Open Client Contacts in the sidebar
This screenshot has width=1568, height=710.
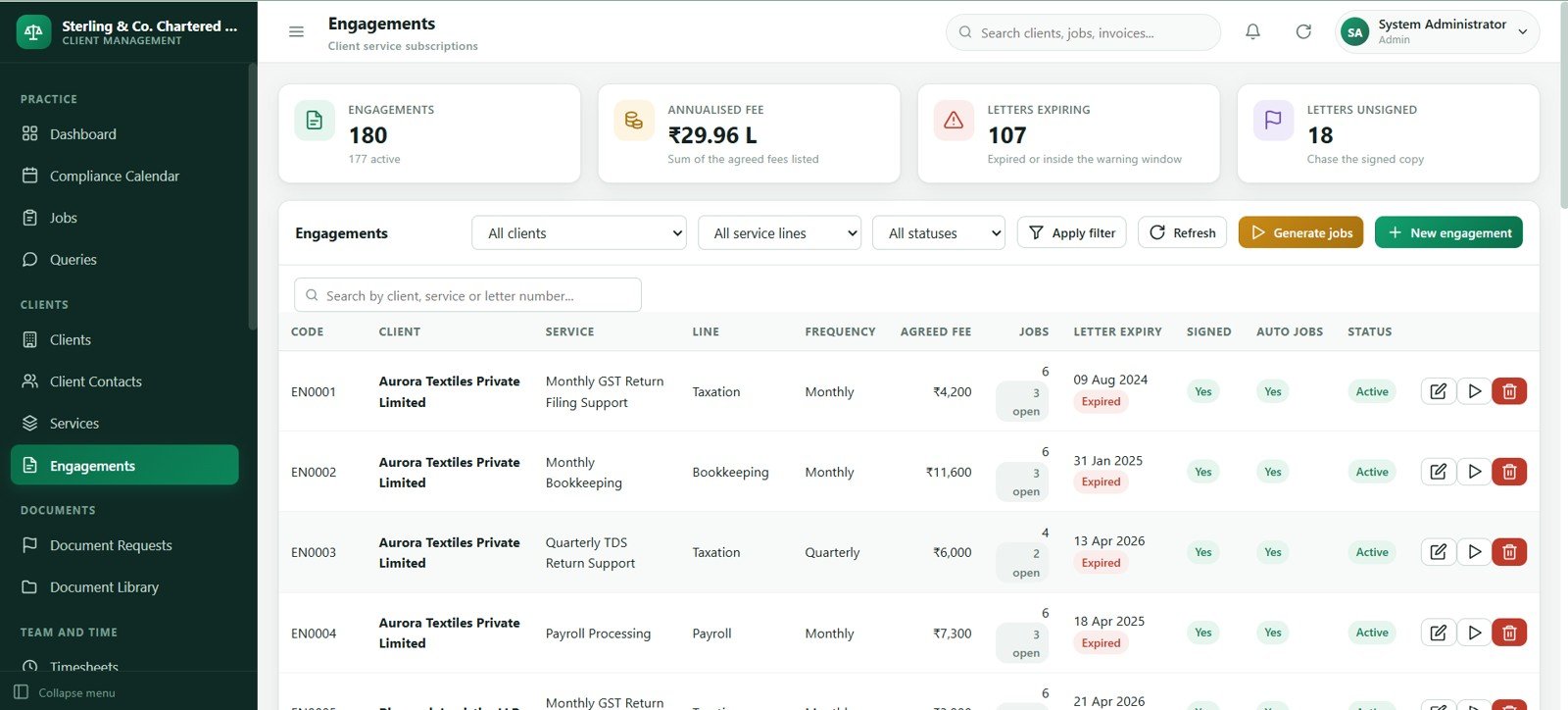(x=124, y=381)
